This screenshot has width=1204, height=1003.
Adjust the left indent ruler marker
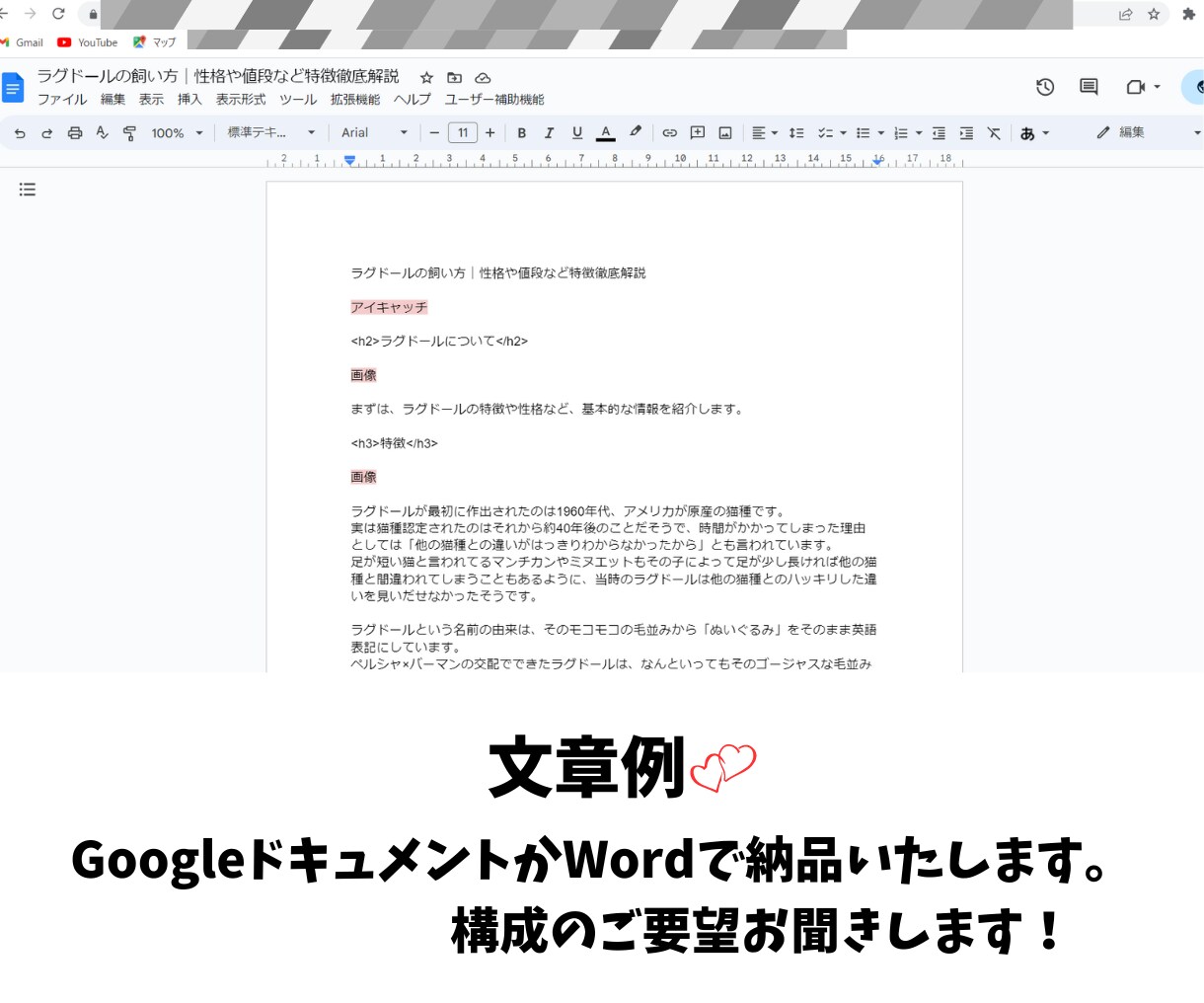(x=349, y=160)
